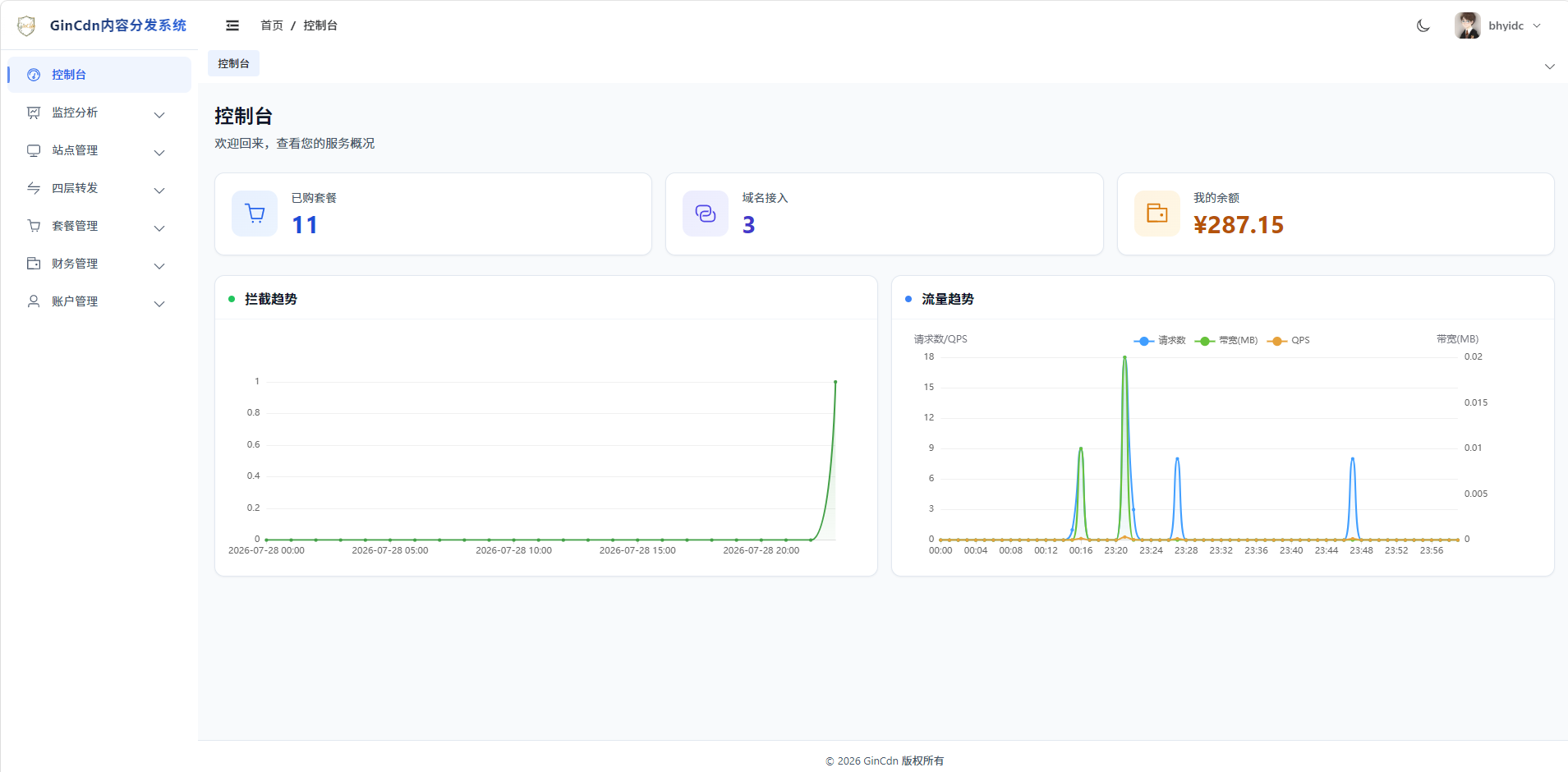Expand the 四层转发 chevron
The height and width of the screenshot is (772, 1568).
point(159,190)
